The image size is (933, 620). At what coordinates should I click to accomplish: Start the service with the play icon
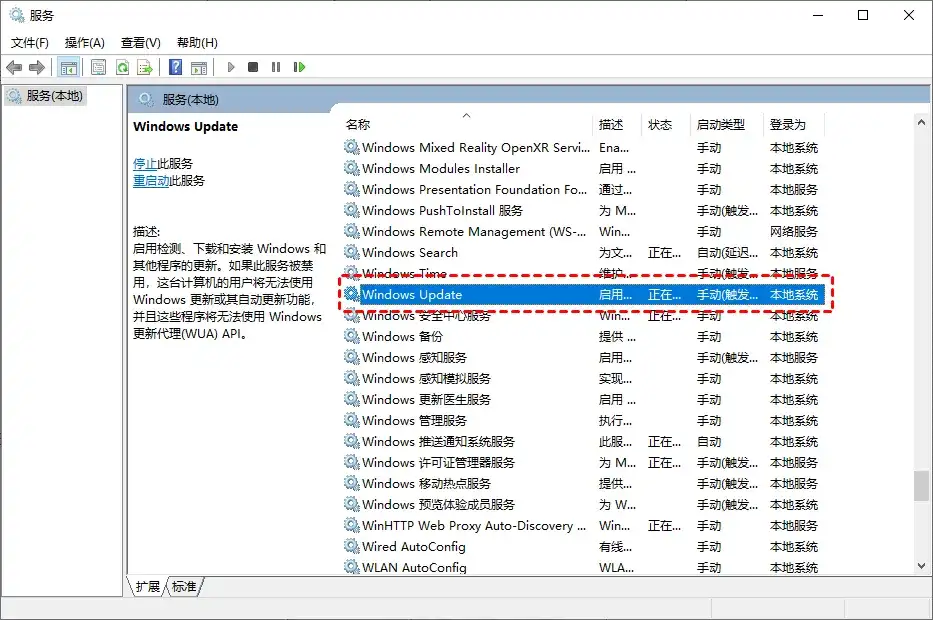(x=231, y=67)
